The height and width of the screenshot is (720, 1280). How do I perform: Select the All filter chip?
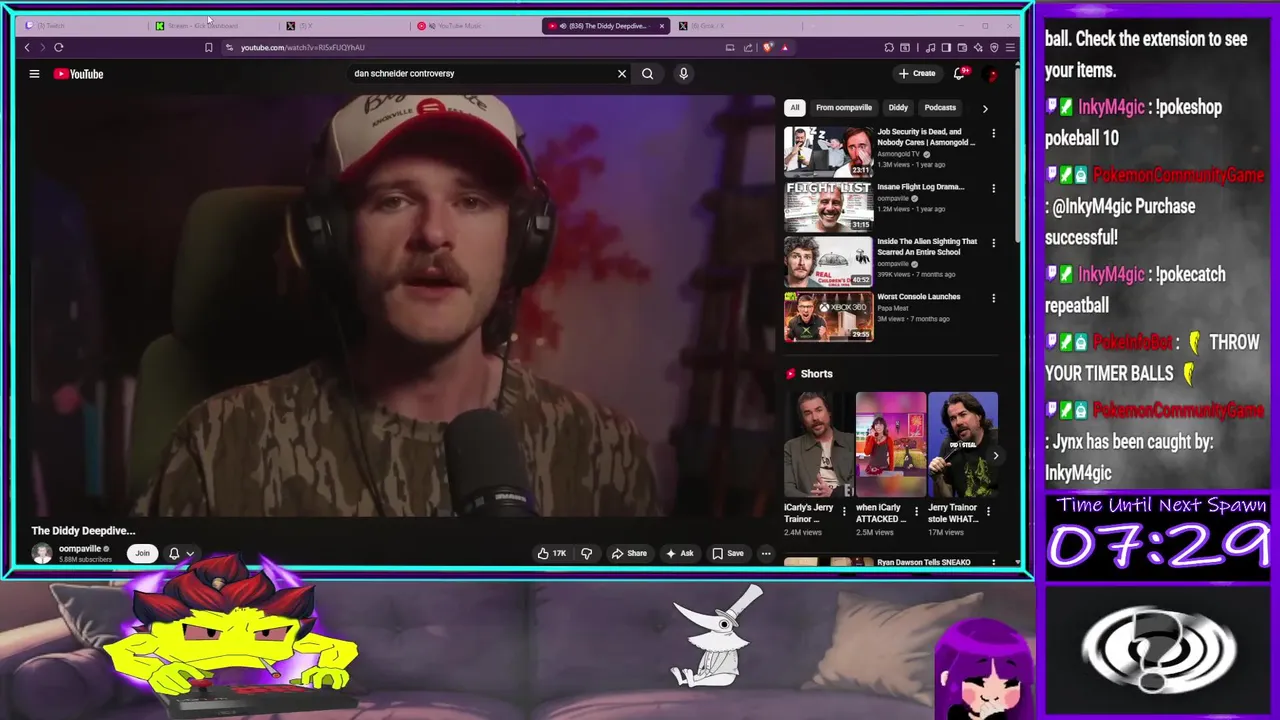pyautogui.click(x=795, y=107)
